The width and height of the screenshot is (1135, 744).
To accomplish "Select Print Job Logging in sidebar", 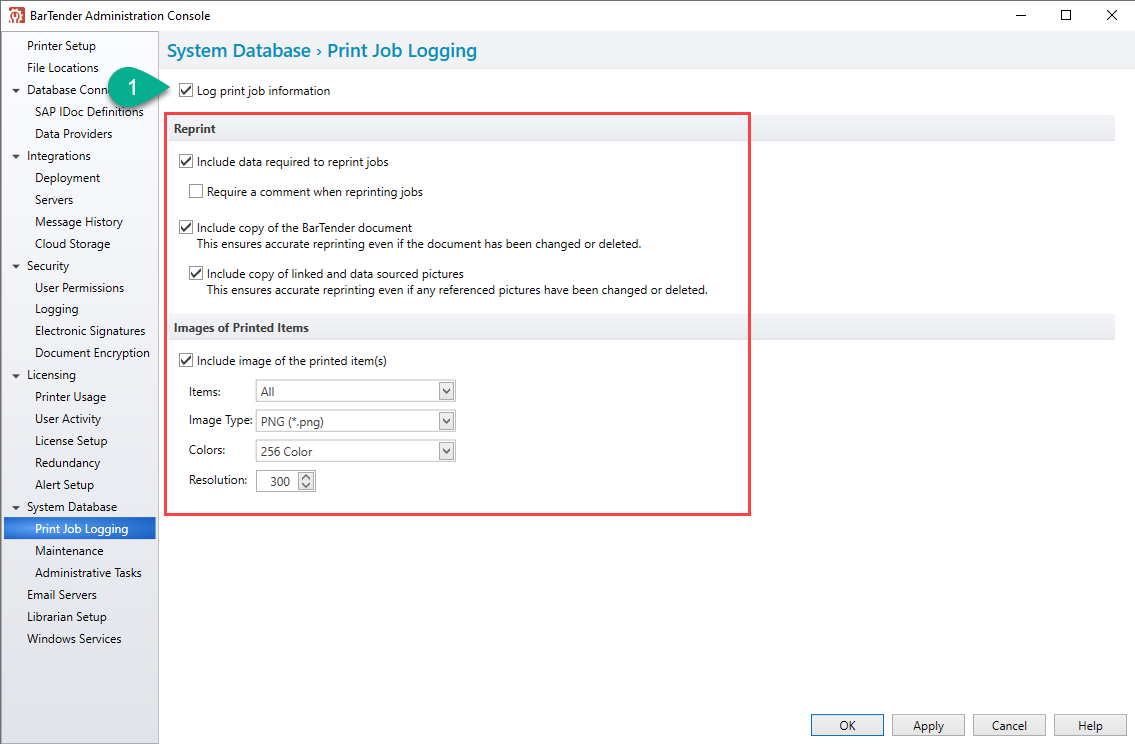I will pos(80,528).
